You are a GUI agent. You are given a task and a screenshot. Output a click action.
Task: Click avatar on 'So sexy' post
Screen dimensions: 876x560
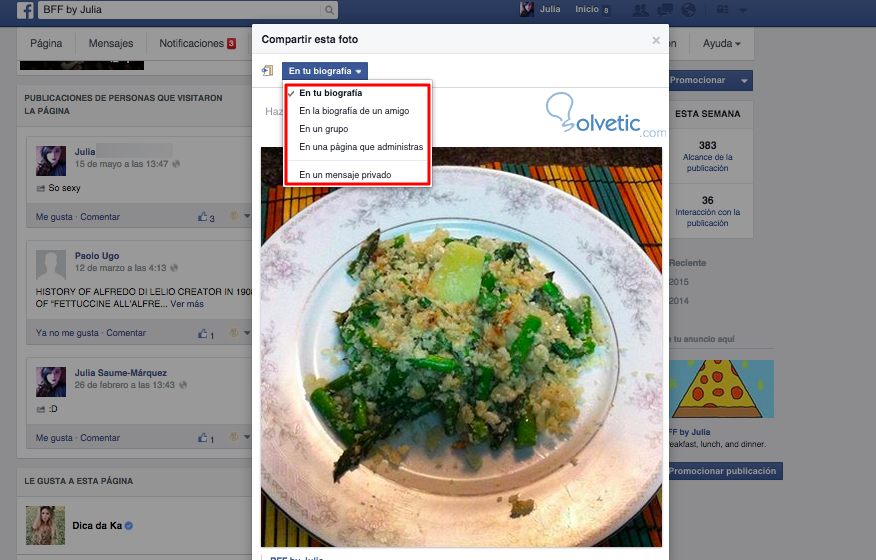point(51,161)
